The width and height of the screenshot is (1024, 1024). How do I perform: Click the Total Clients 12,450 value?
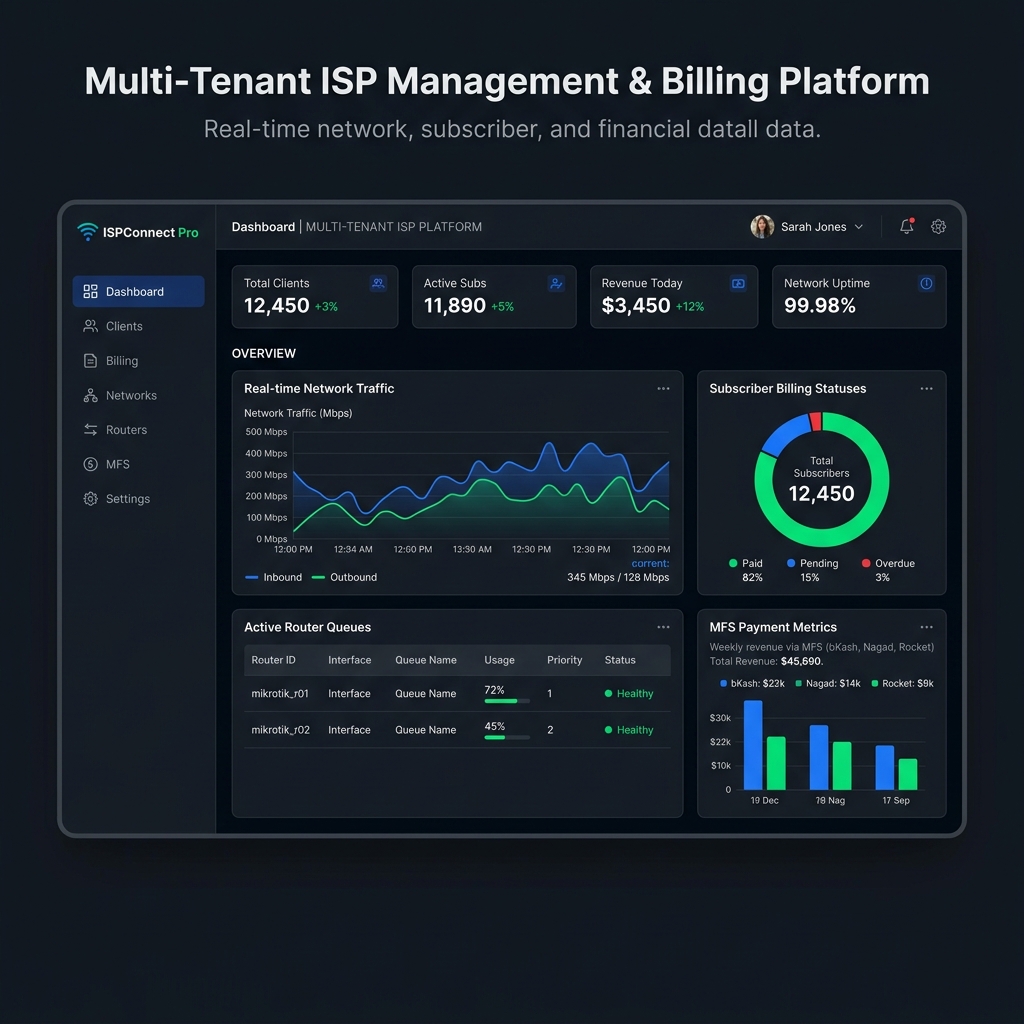pos(276,305)
